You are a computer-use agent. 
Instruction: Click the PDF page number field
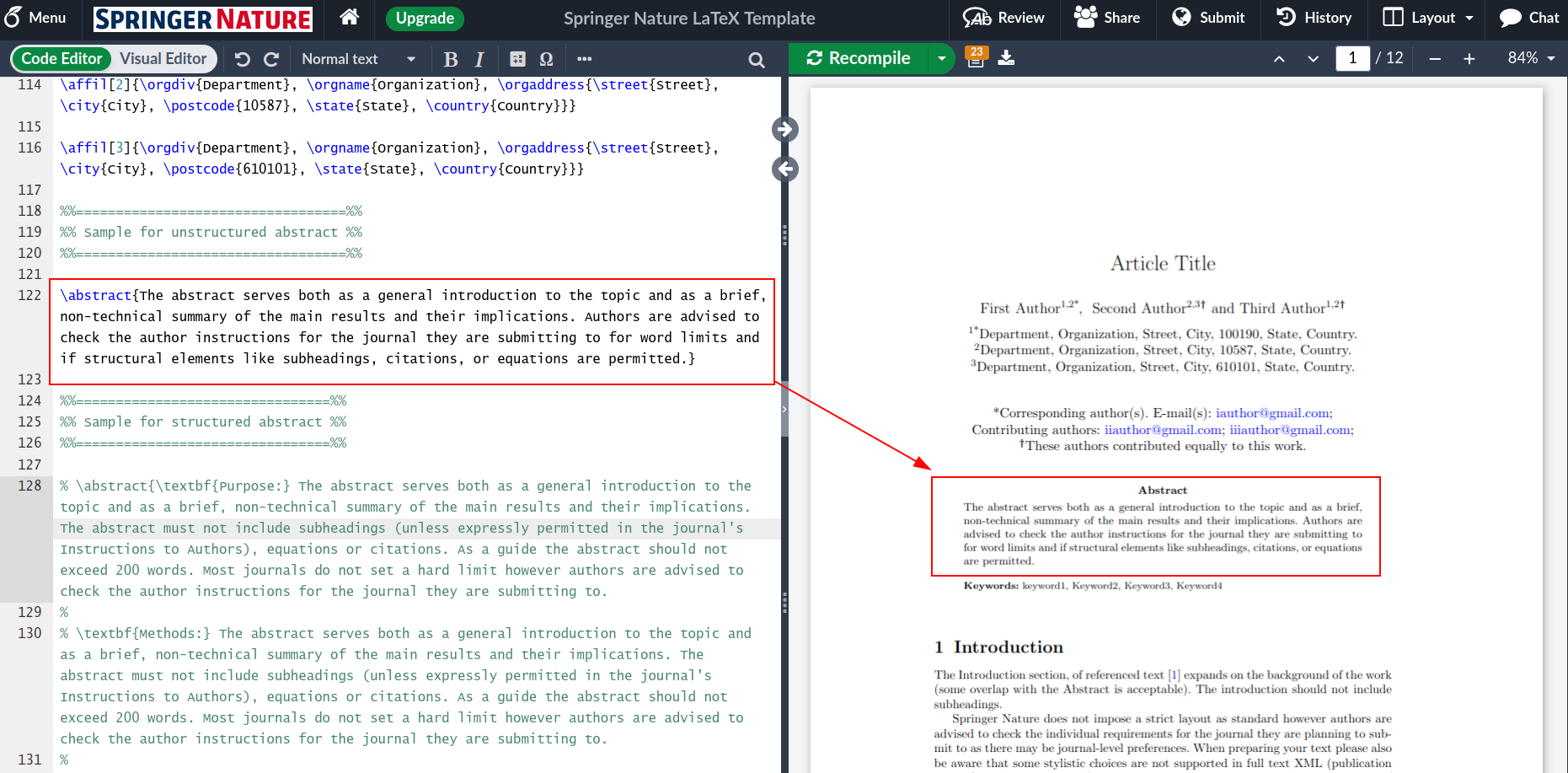click(x=1352, y=58)
